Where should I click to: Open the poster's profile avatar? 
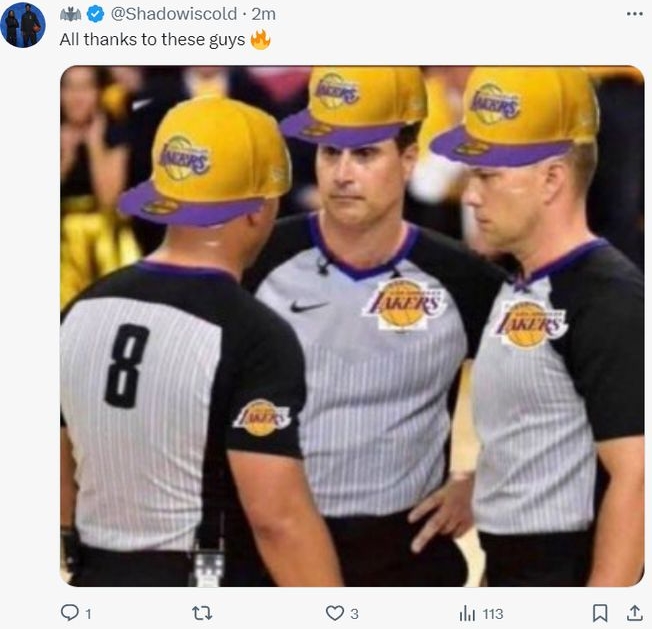pyautogui.click(x=22, y=25)
